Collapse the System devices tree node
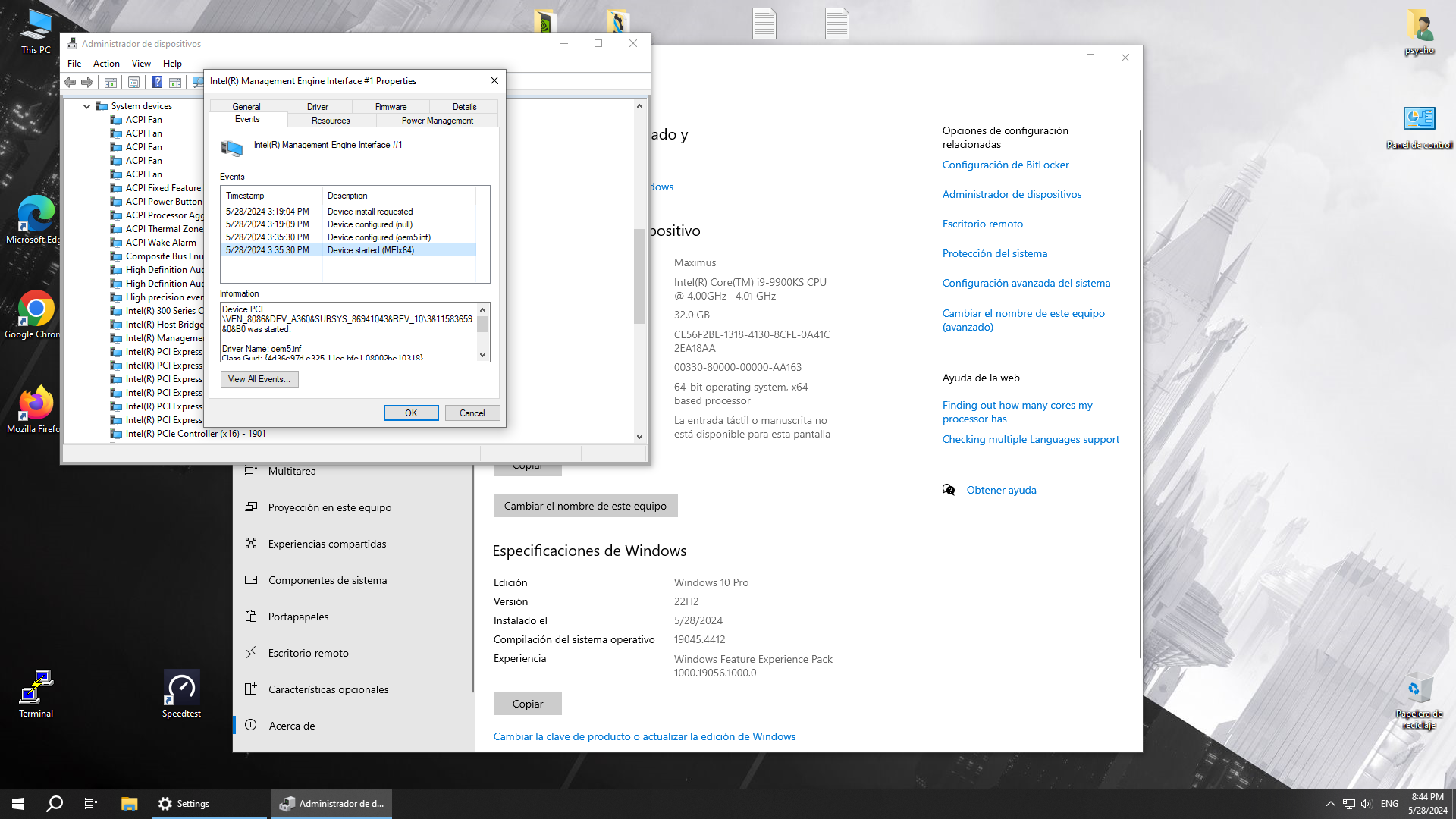1456x819 pixels. click(x=87, y=106)
